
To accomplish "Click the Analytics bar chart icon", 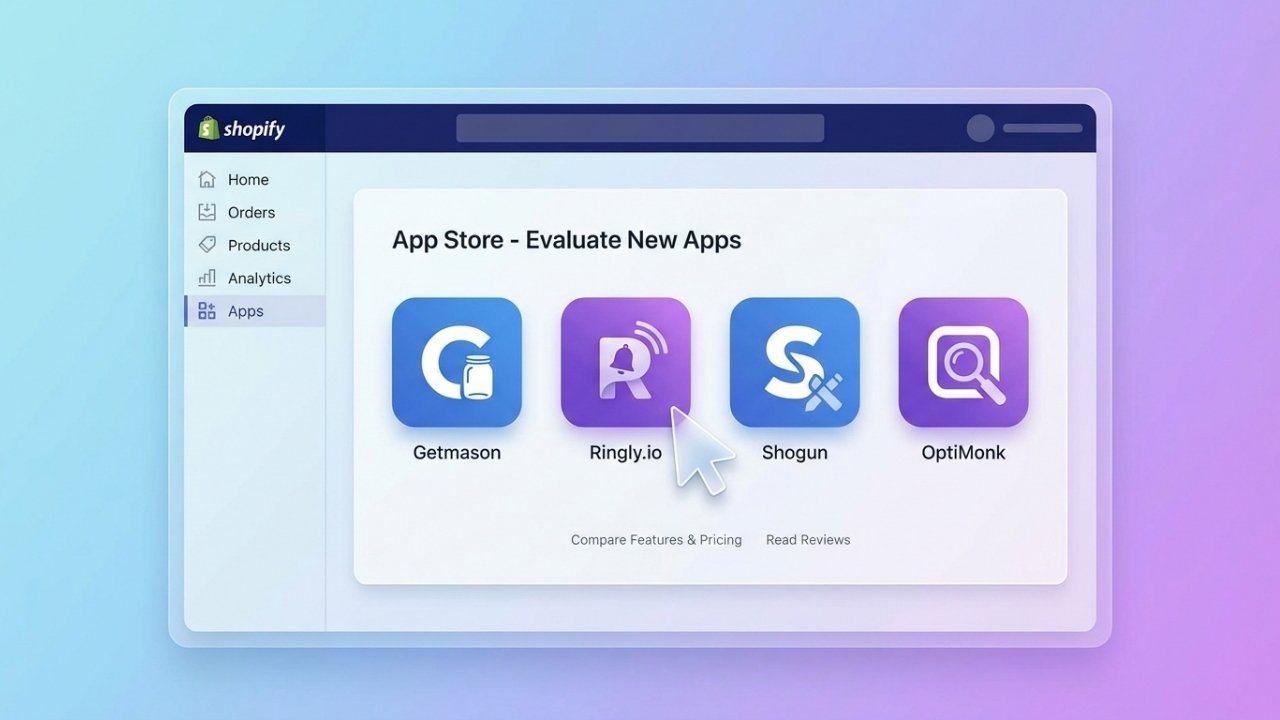I will coord(207,278).
